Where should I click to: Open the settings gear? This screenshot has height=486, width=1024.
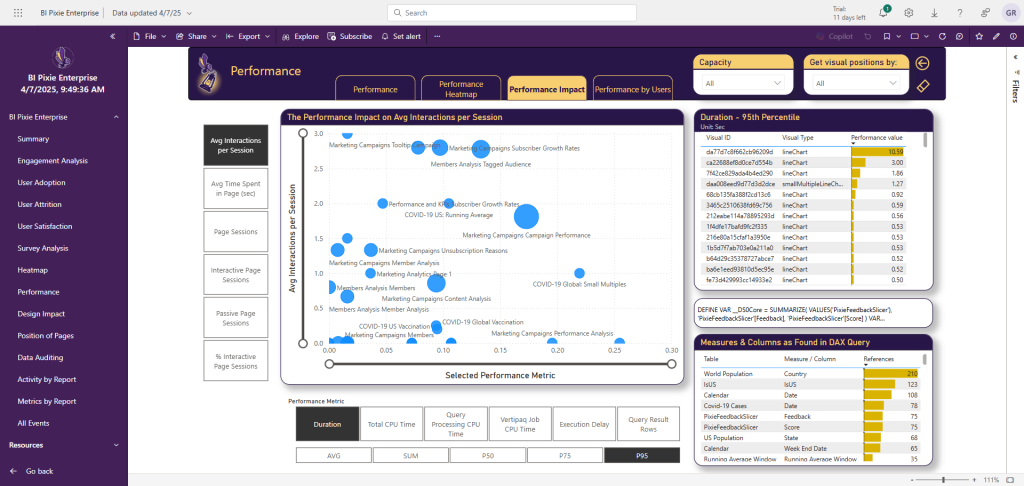(x=909, y=13)
